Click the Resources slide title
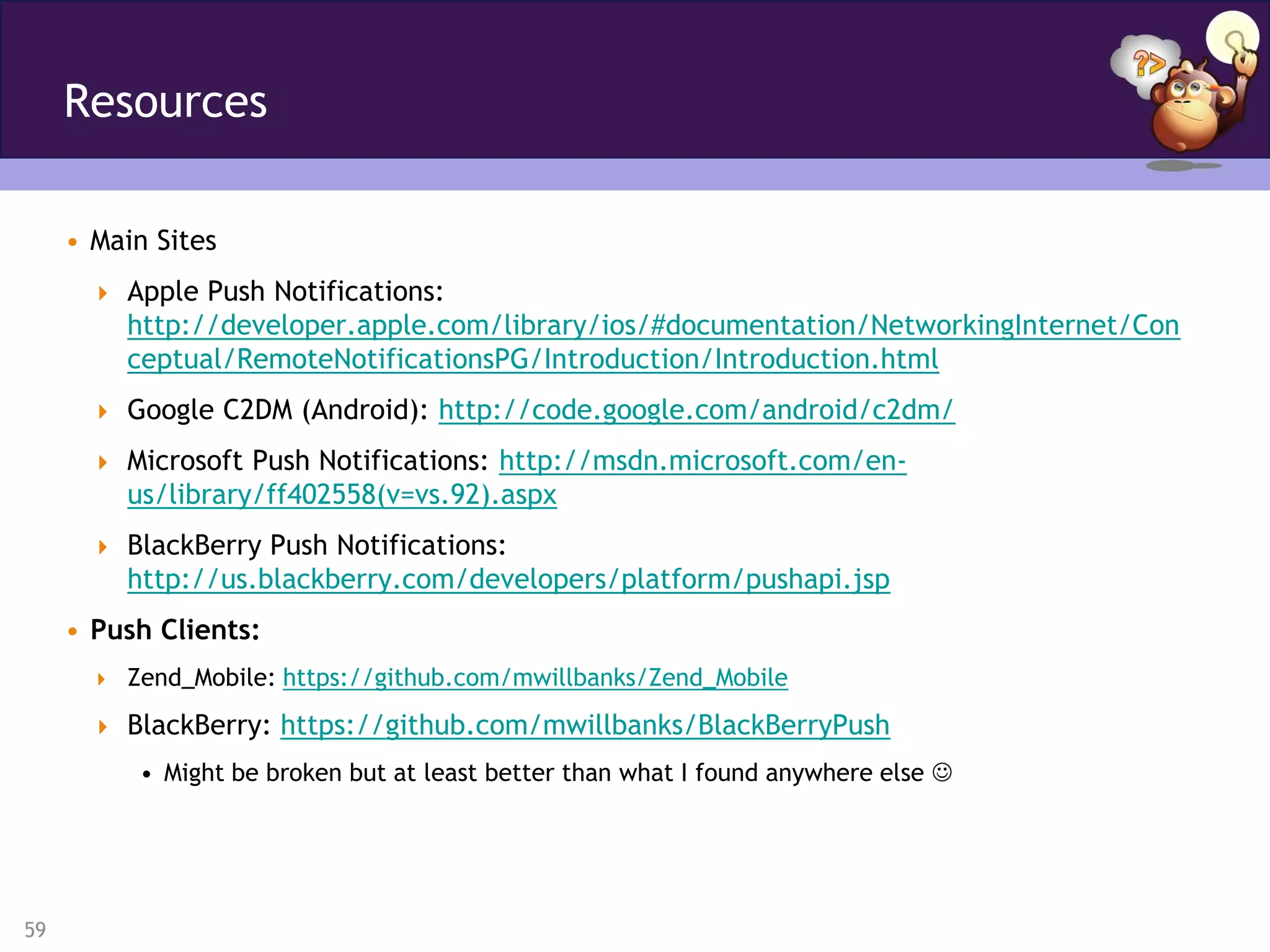 tap(166, 101)
